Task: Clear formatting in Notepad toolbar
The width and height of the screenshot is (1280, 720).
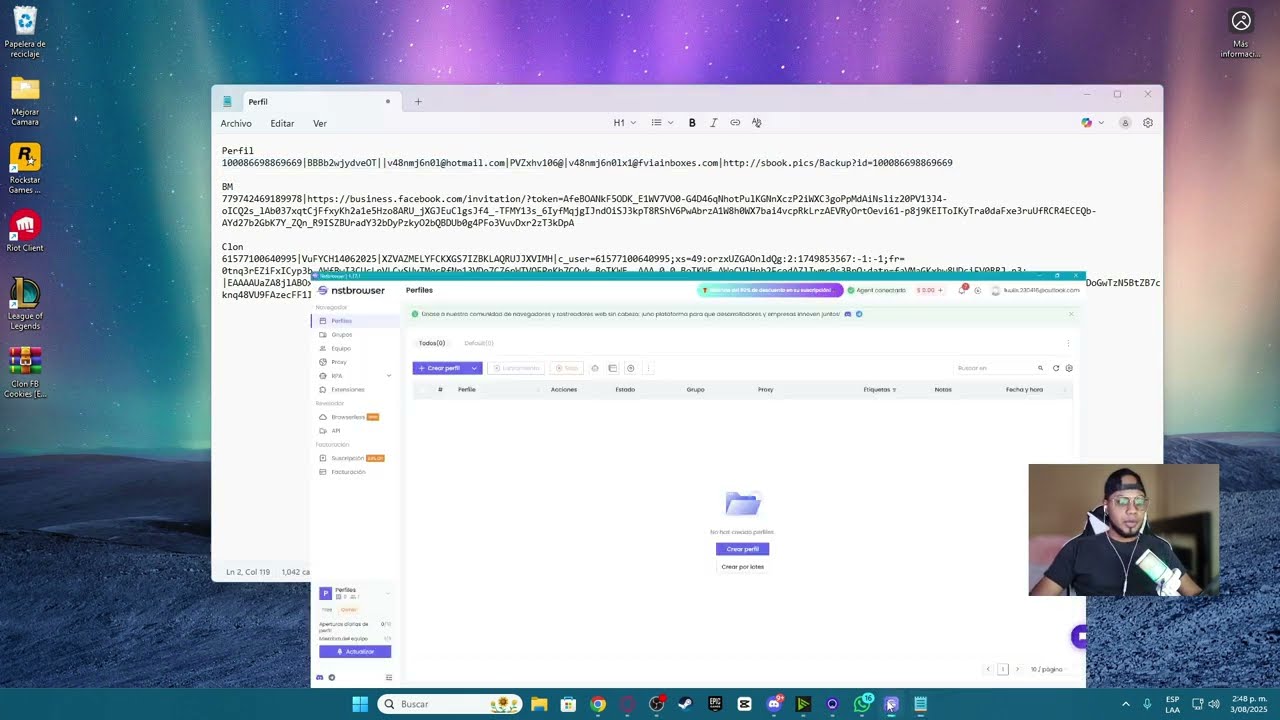Action: (x=756, y=123)
